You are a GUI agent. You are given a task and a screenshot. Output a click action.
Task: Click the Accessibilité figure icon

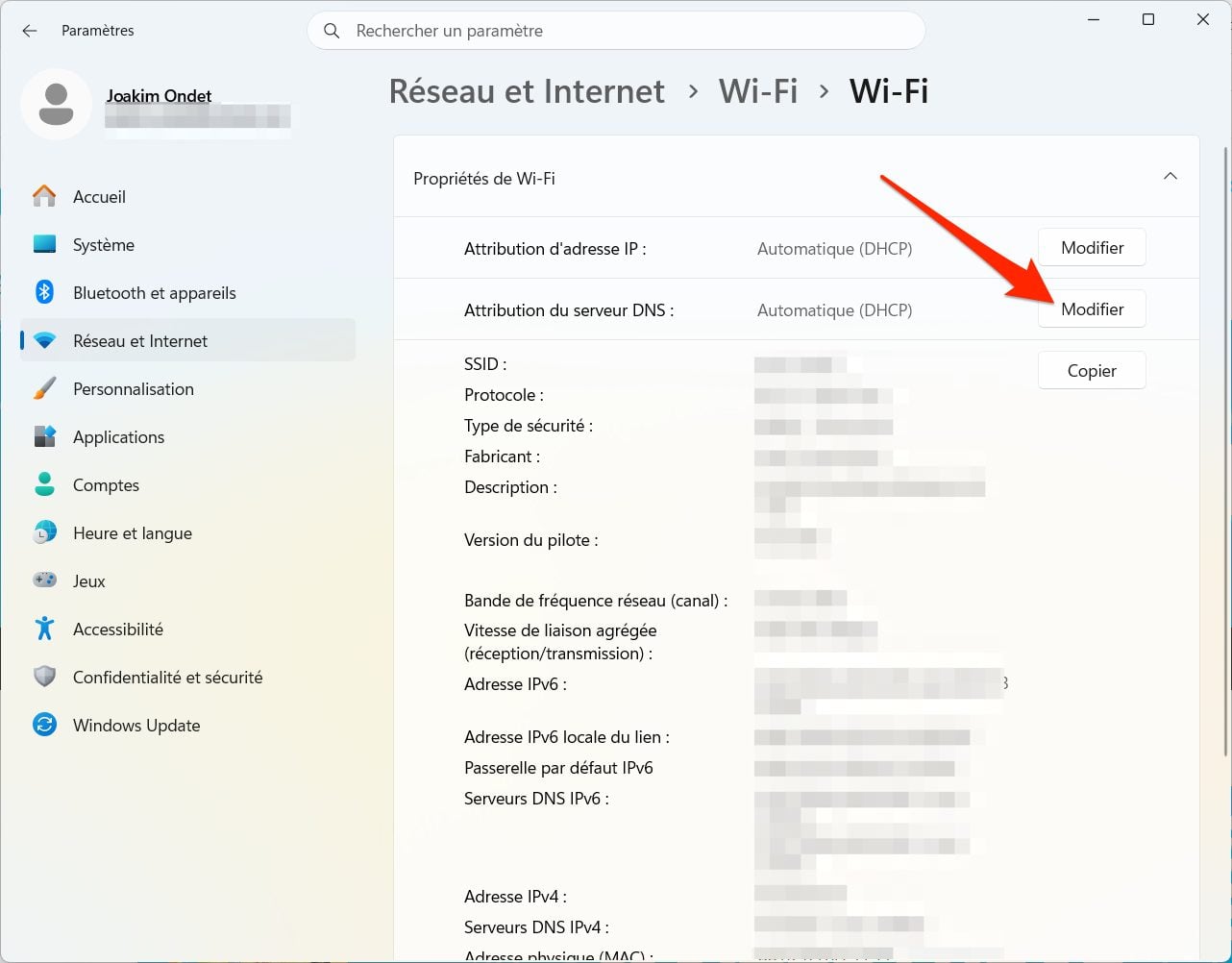[x=44, y=629]
